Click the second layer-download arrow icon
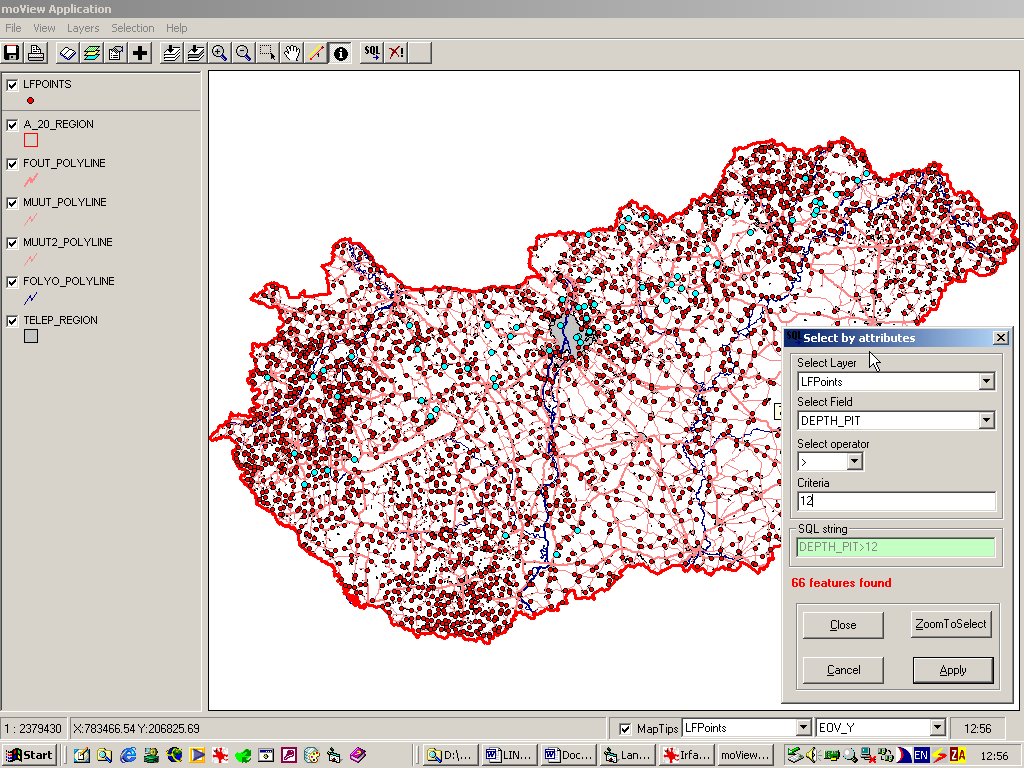The image size is (1024, 768). tap(196, 53)
